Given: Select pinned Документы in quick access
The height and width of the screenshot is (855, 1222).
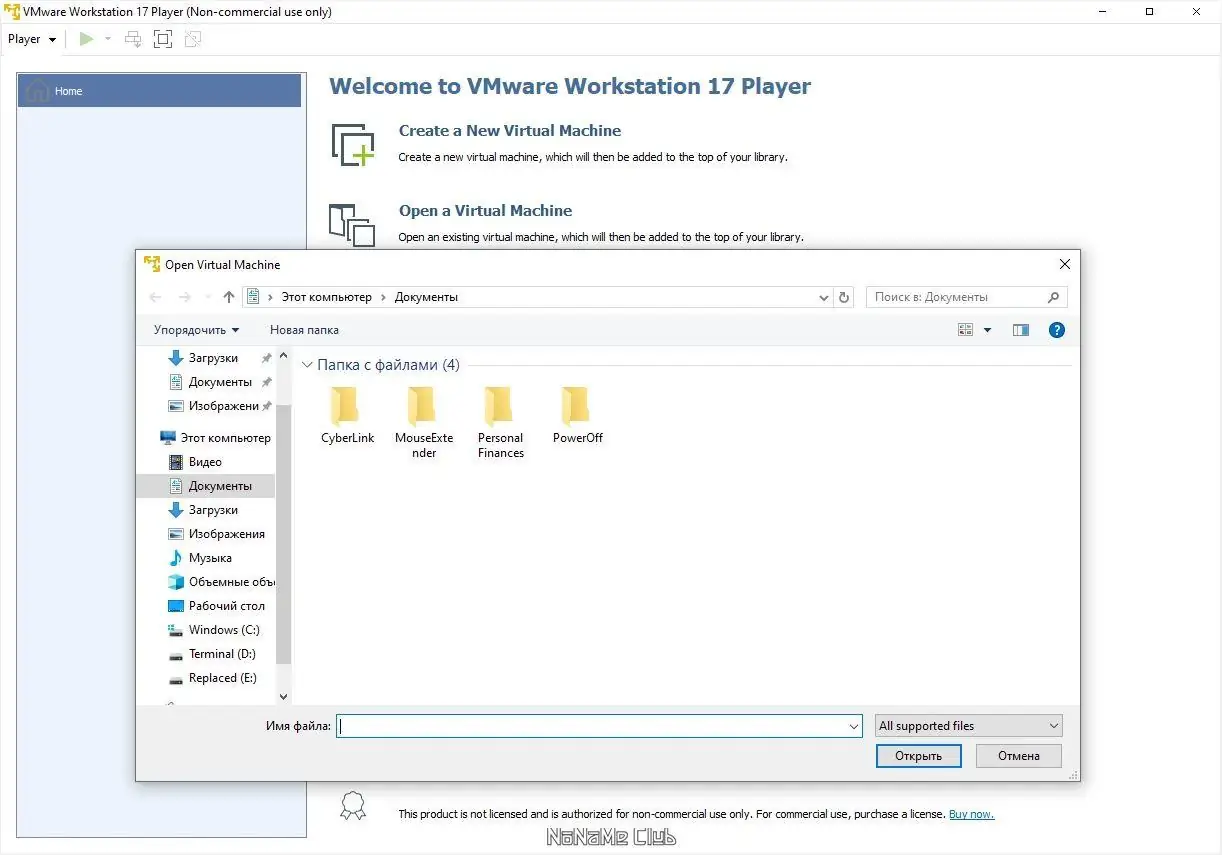Looking at the screenshot, I should coord(220,382).
